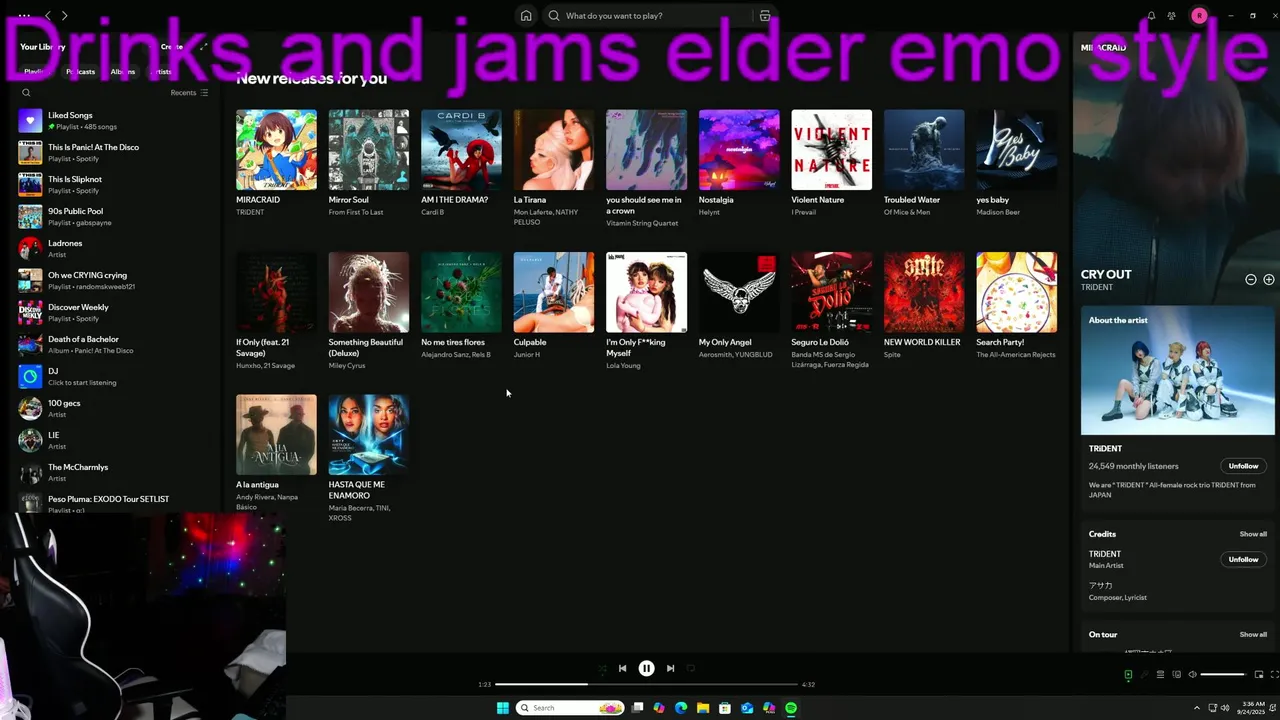
Task: Add CRY OUT to a playlist (plus icon)
Action: pos(1268,280)
